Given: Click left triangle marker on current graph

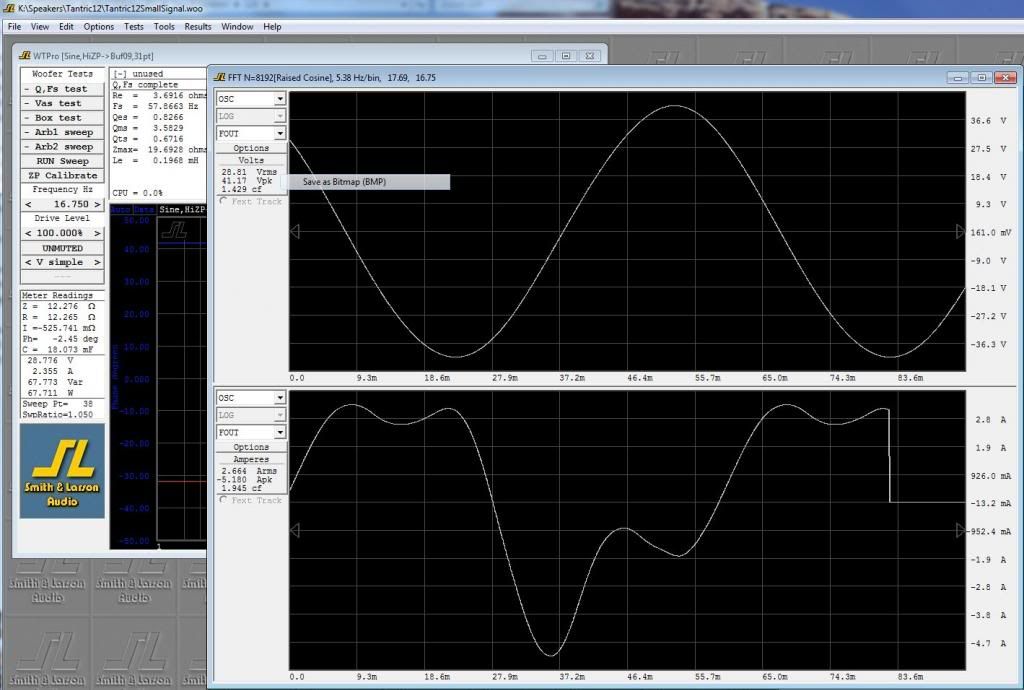Looking at the screenshot, I should [x=295, y=531].
